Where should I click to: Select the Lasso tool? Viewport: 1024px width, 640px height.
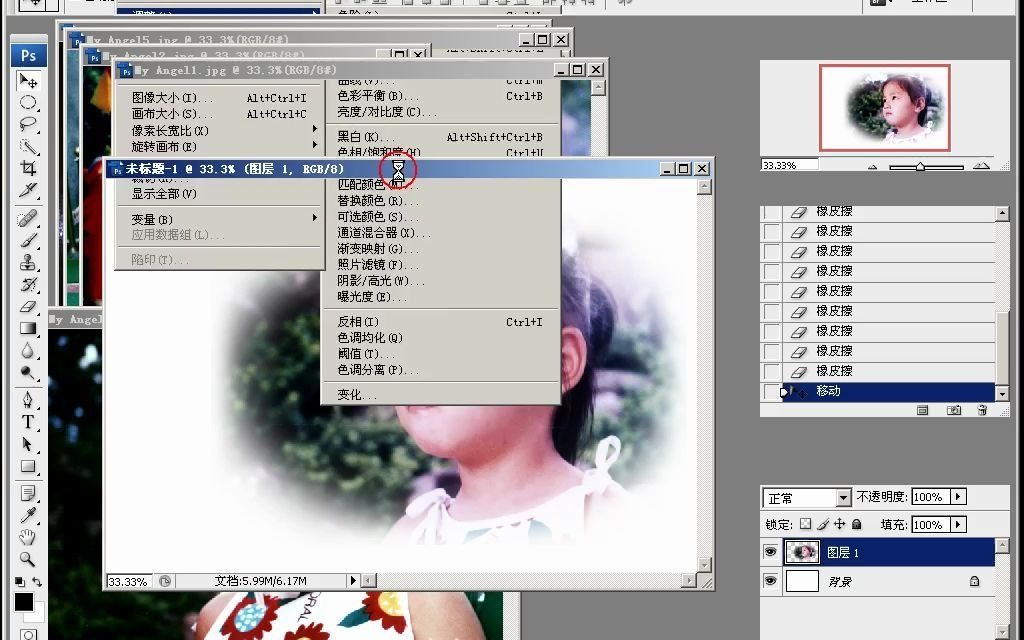coord(28,123)
